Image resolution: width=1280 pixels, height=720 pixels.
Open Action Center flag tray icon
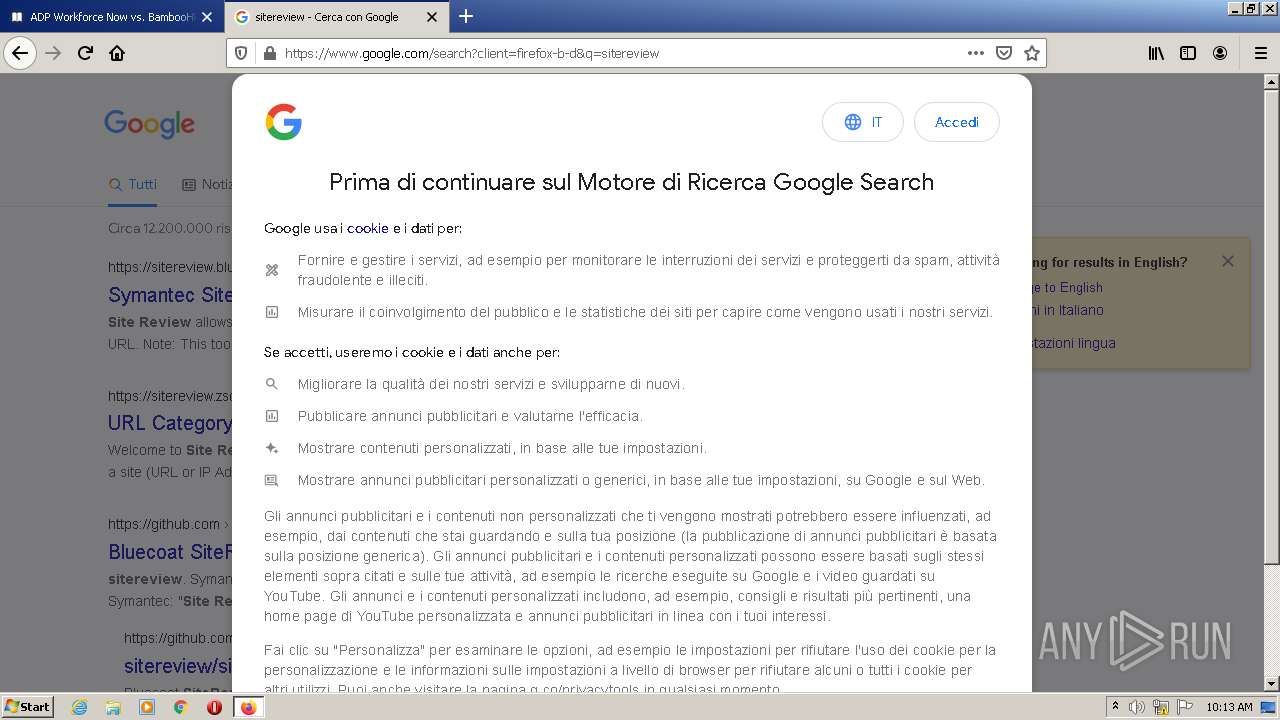tap(1184, 707)
